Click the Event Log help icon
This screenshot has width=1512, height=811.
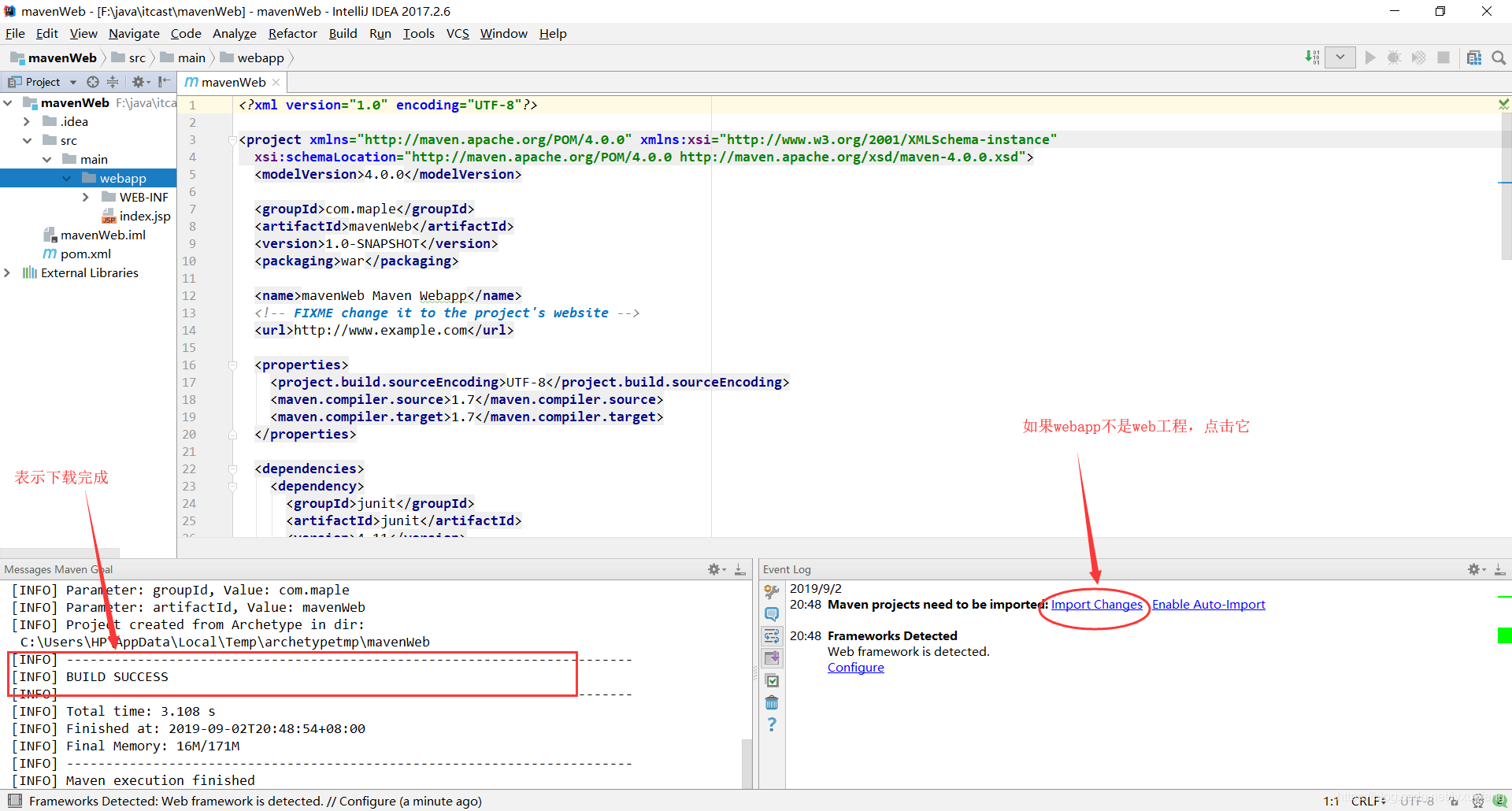click(x=772, y=724)
